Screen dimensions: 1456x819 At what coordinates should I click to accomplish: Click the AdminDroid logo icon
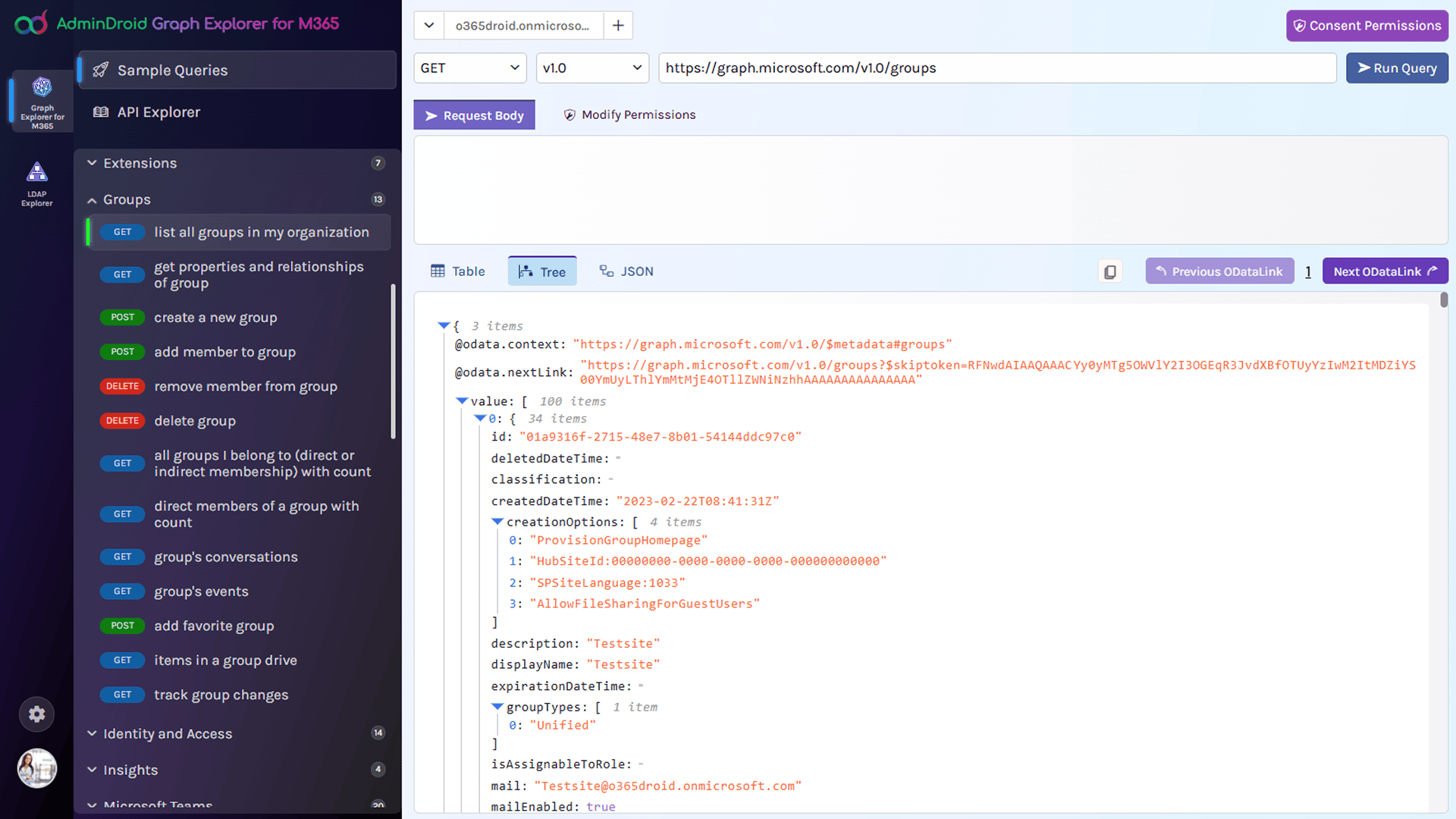coord(30,24)
